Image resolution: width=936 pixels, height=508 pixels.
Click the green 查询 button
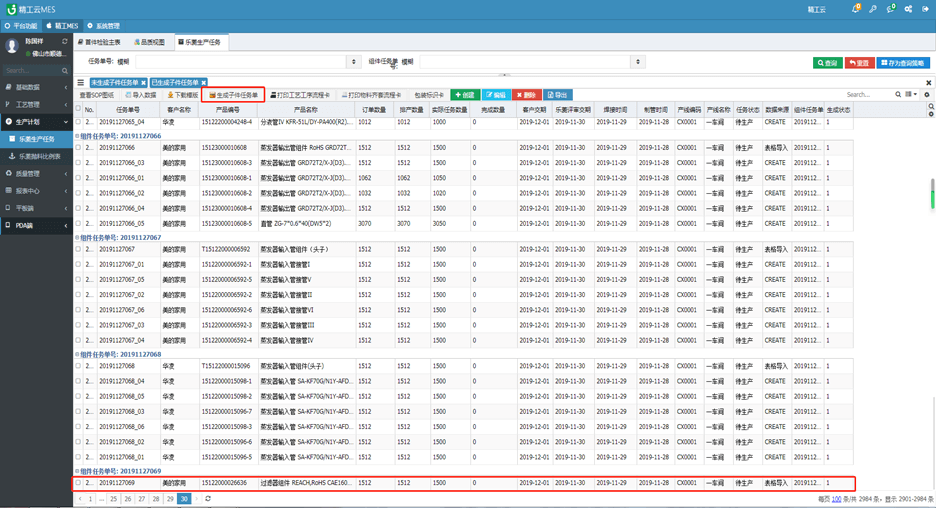[827, 62]
